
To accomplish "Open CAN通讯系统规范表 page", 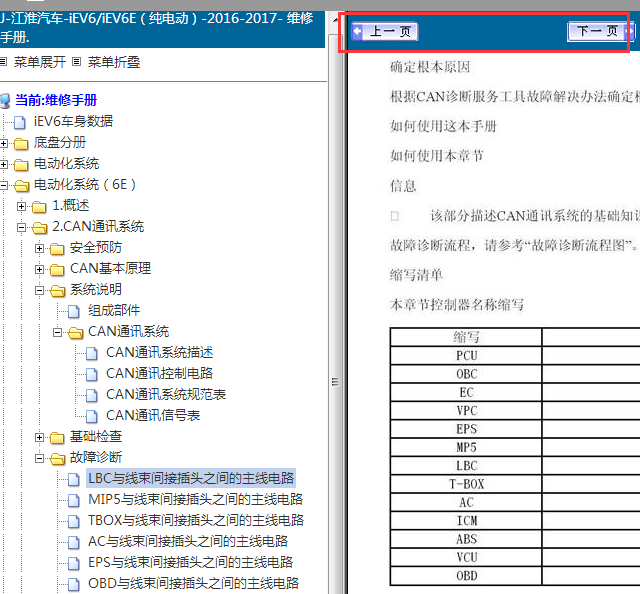I will tap(166, 395).
